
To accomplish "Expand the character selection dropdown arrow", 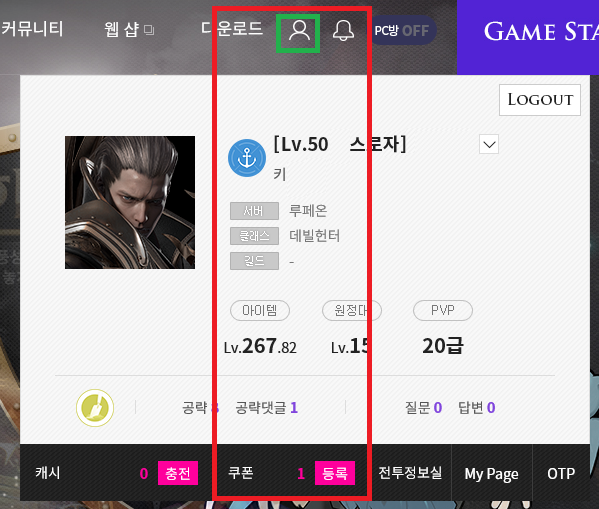I will pos(489,144).
